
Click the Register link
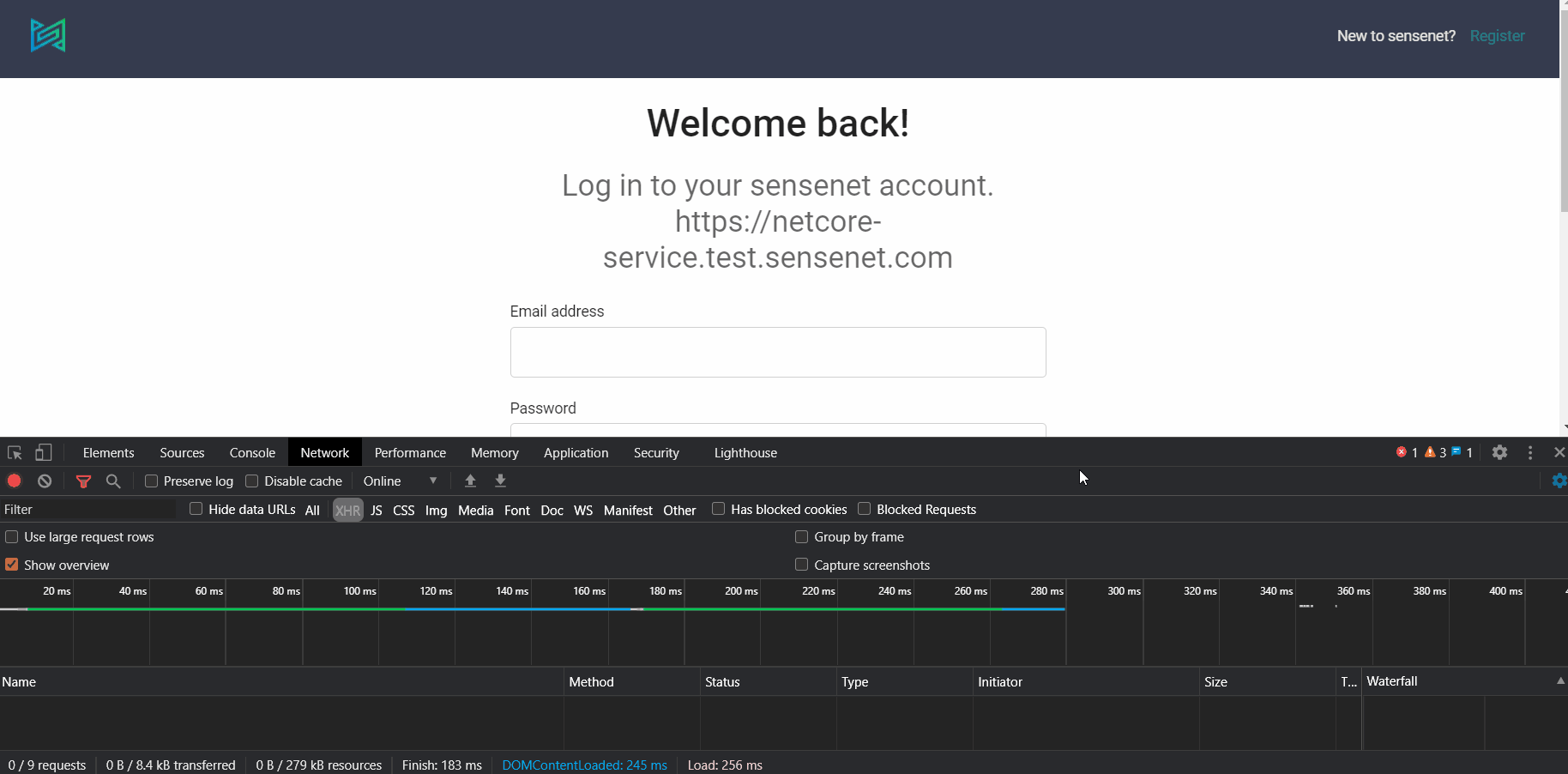(x=1497, y=35)
